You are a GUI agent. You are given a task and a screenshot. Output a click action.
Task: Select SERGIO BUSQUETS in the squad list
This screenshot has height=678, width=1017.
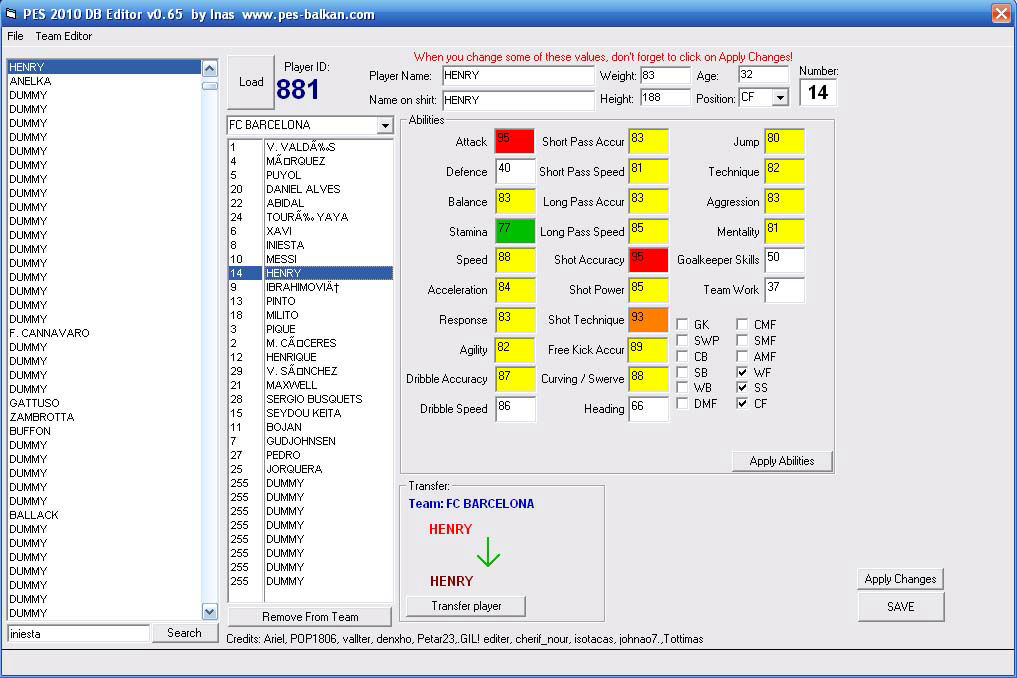[311, 399]
